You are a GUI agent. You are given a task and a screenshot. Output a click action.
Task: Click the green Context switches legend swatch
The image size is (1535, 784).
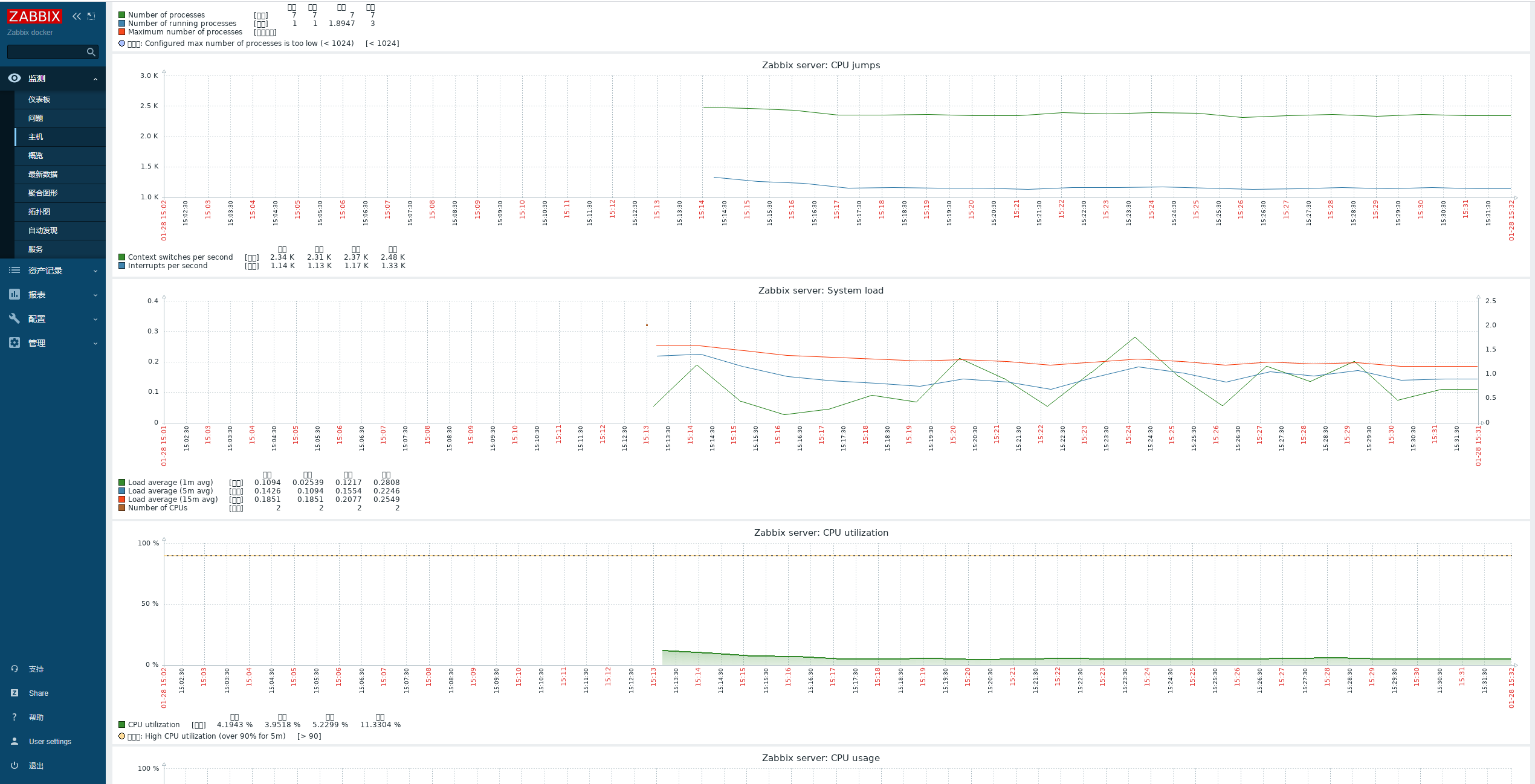(x=122, y=257)
